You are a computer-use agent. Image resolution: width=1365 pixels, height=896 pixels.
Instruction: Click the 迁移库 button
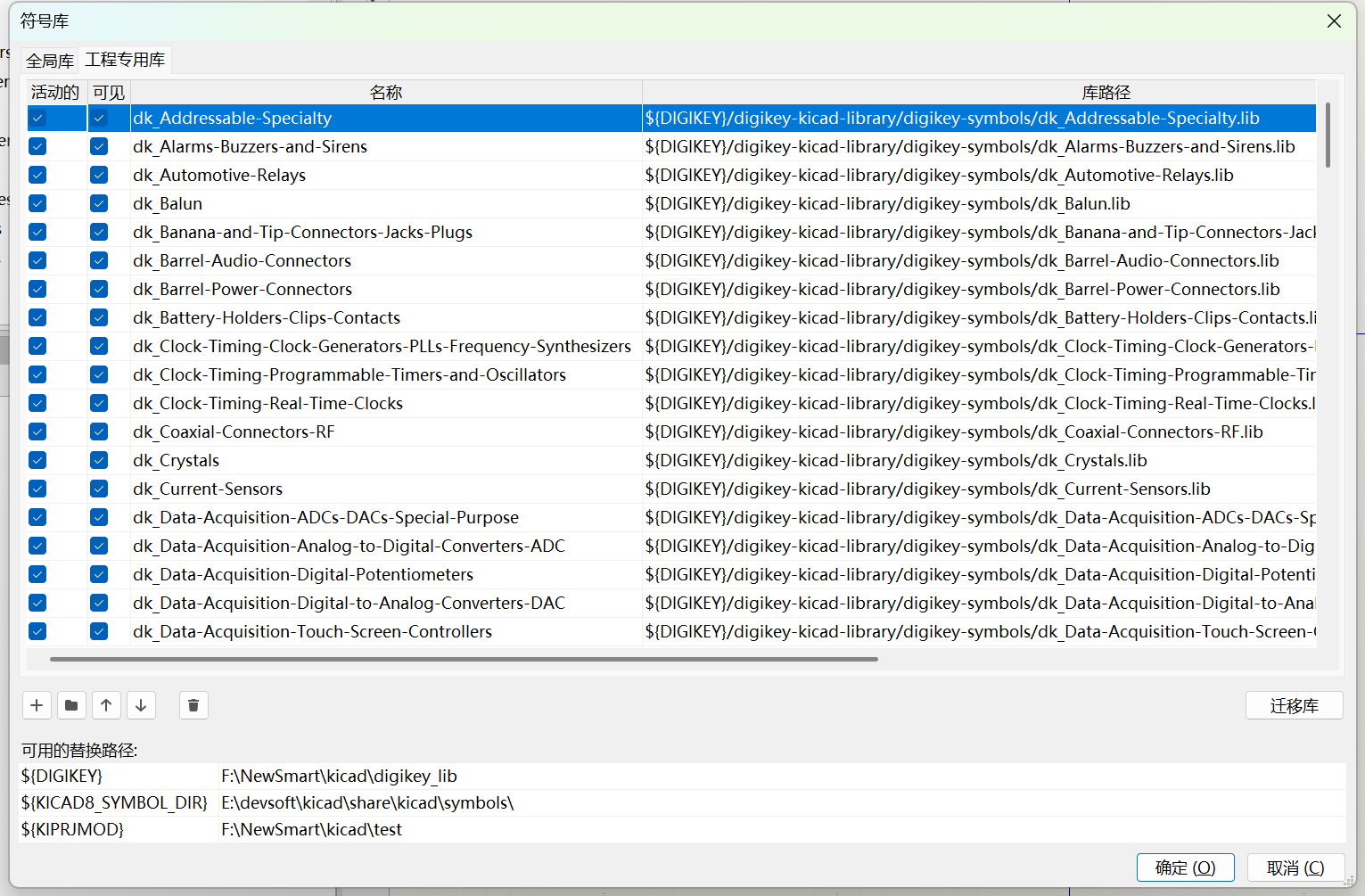1294,705
